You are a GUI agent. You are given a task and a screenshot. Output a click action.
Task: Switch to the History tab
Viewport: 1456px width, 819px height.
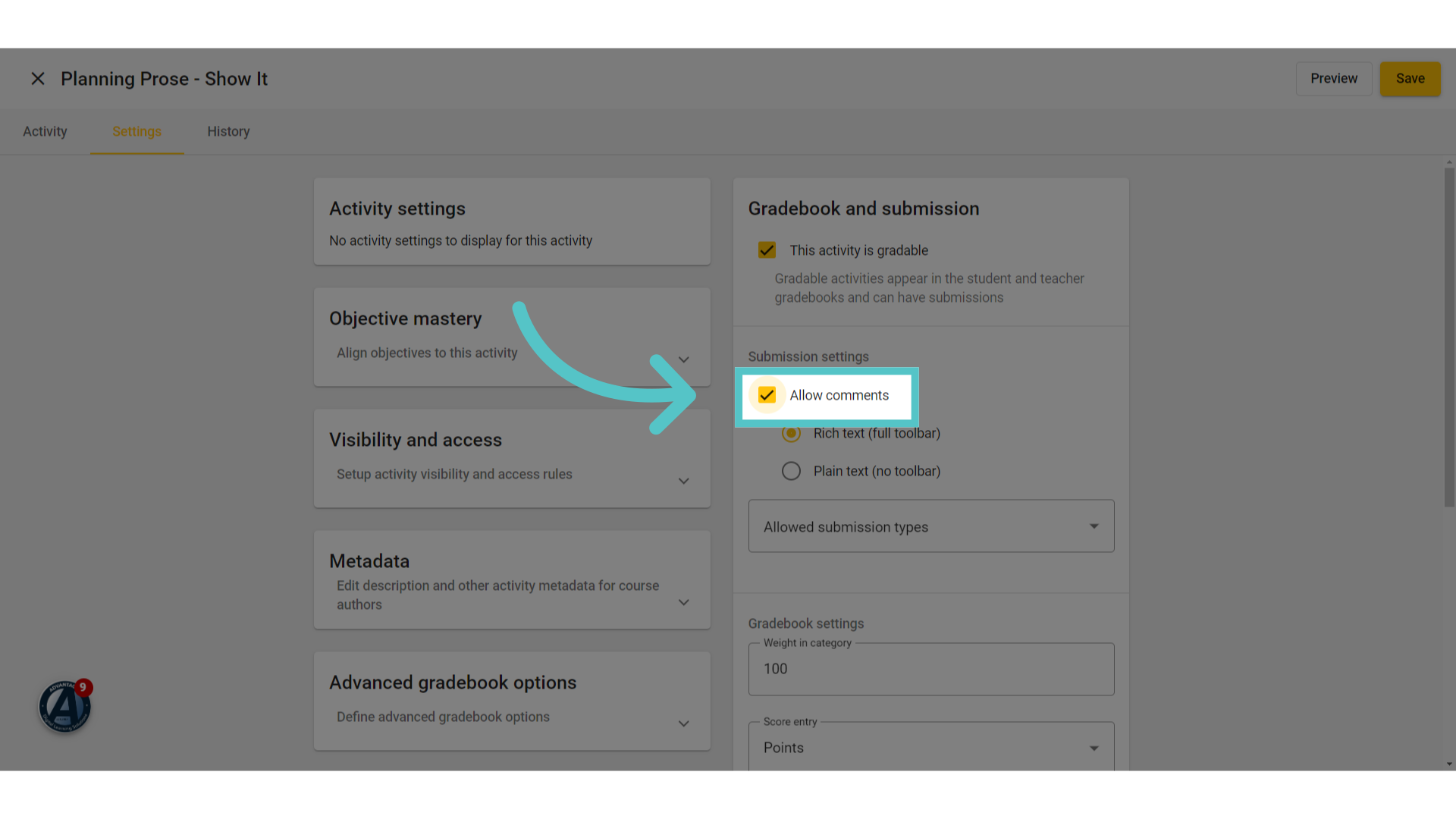[228, 131]
